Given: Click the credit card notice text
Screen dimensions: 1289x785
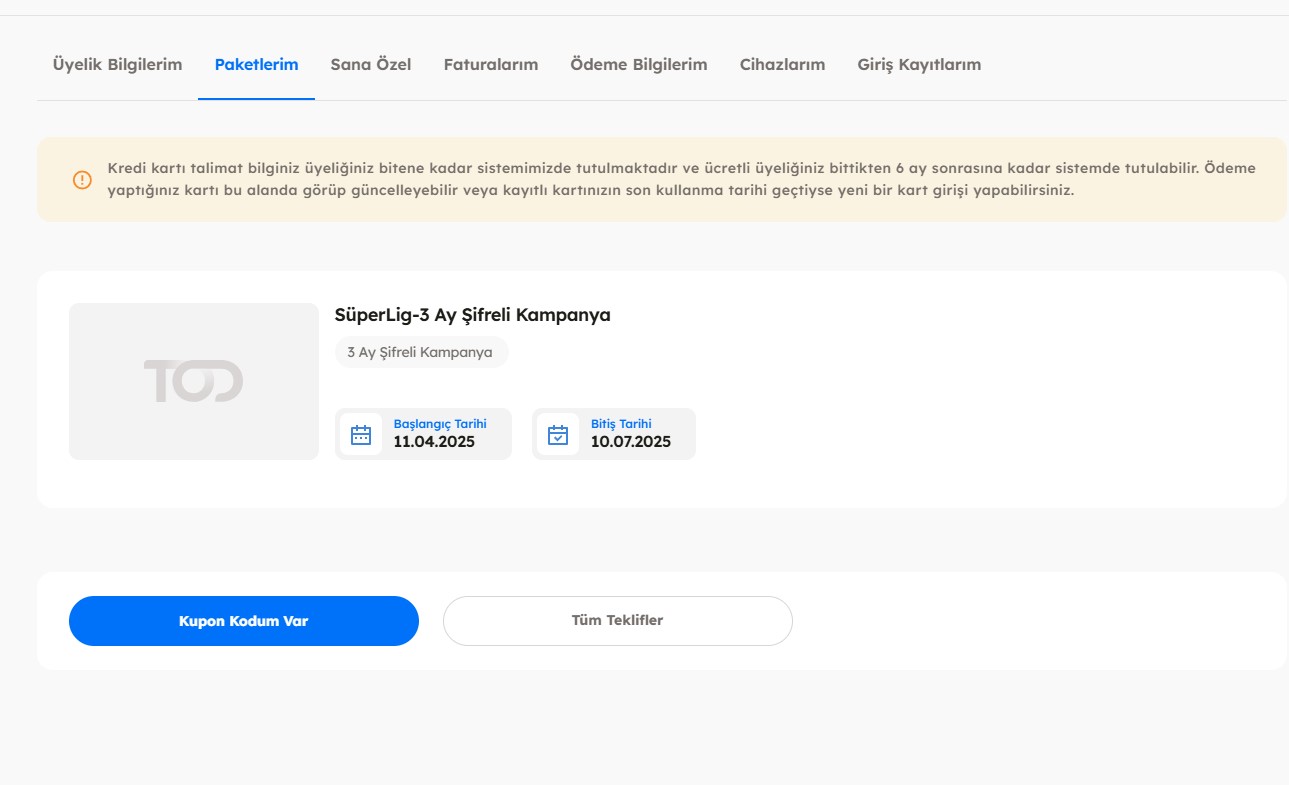Looking at the screenshot, I should coord(681,179).
